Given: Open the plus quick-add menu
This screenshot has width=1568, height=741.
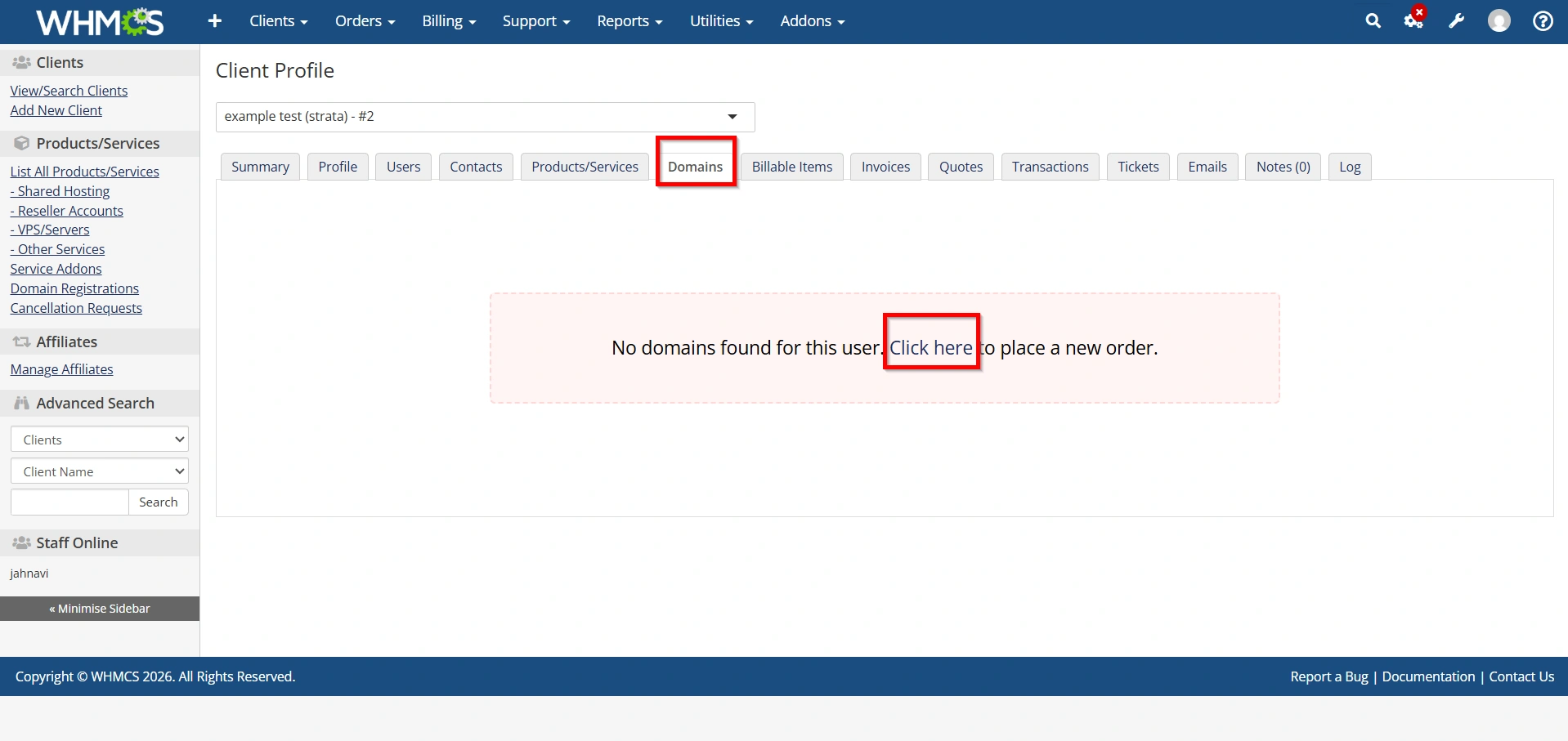Looking at the screenshot, I should pyautogui.click(x=215, y=21).
